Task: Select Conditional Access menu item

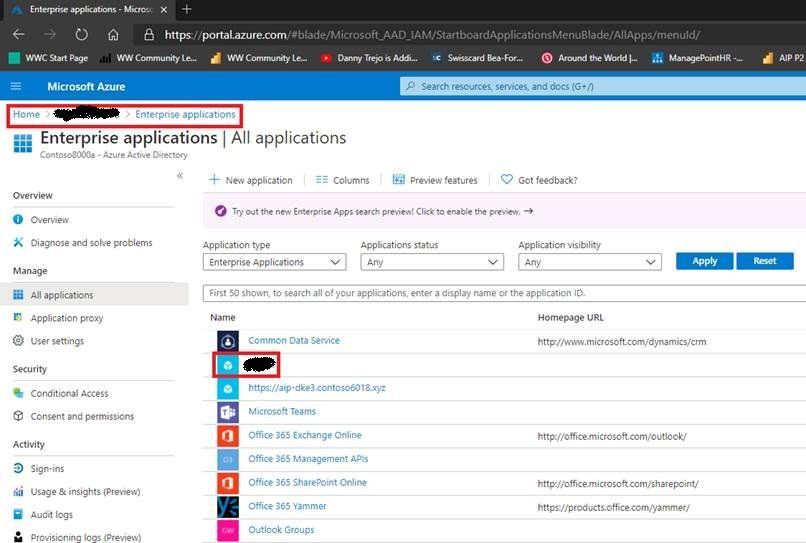Action: [69, 393]
